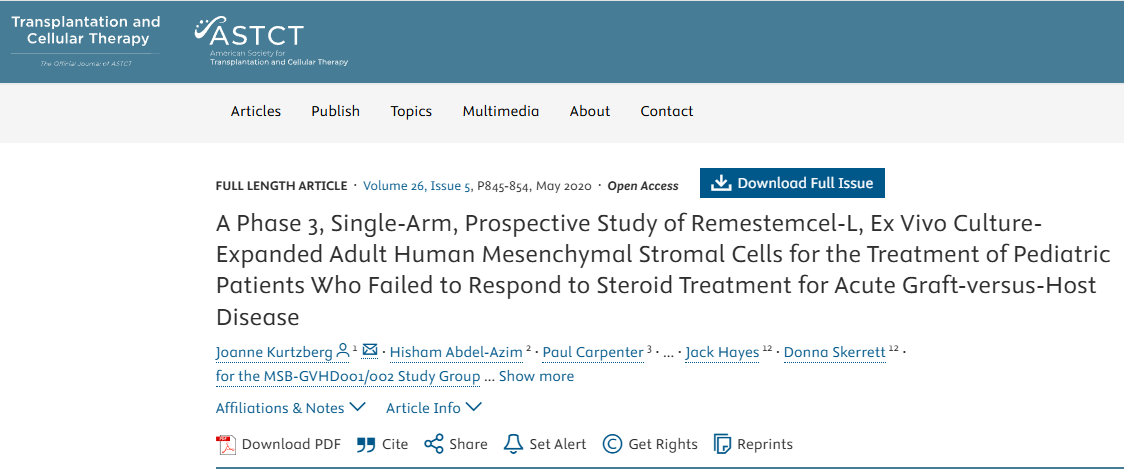Screen dimensions: 1124x469
Task: Click the Get Rights copyright icon
Action: [612, 445]
